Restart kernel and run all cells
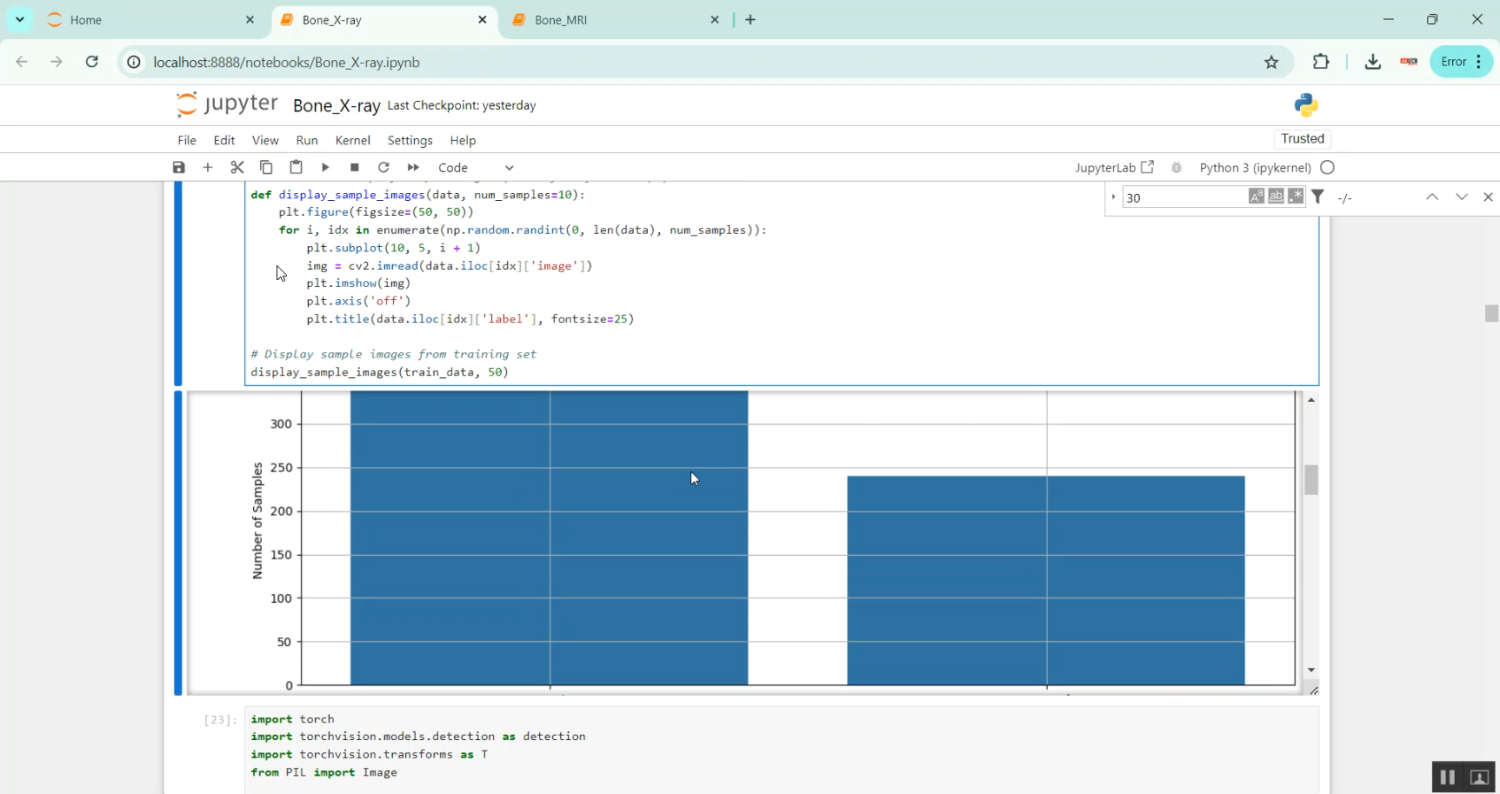The height and width of the screenshot is (794, 1500). [413, 168]
